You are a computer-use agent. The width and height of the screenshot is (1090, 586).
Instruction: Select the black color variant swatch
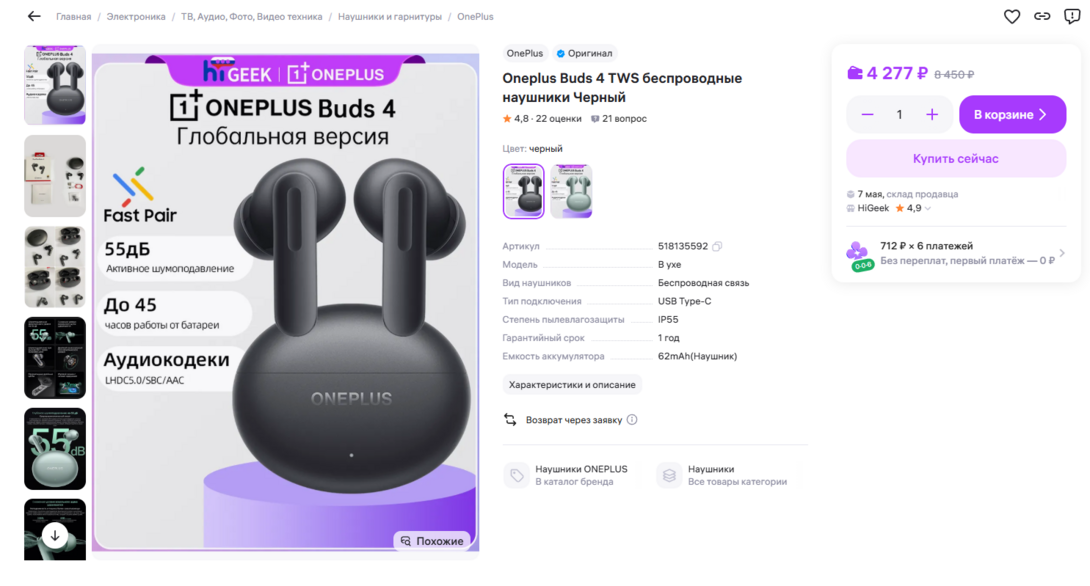coord(523,191)
